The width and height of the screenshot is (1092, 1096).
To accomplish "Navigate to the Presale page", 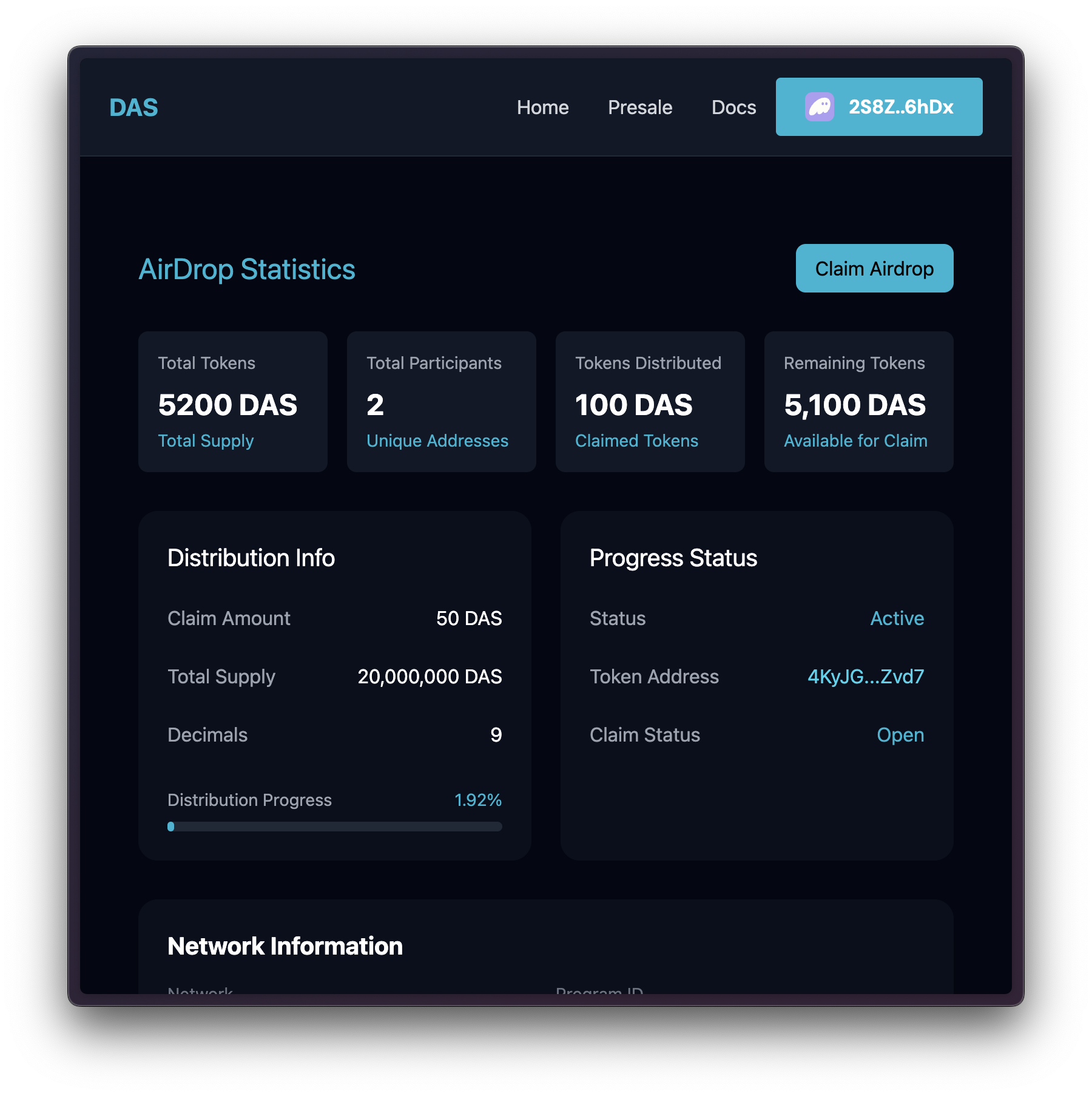I will (640, 107).
